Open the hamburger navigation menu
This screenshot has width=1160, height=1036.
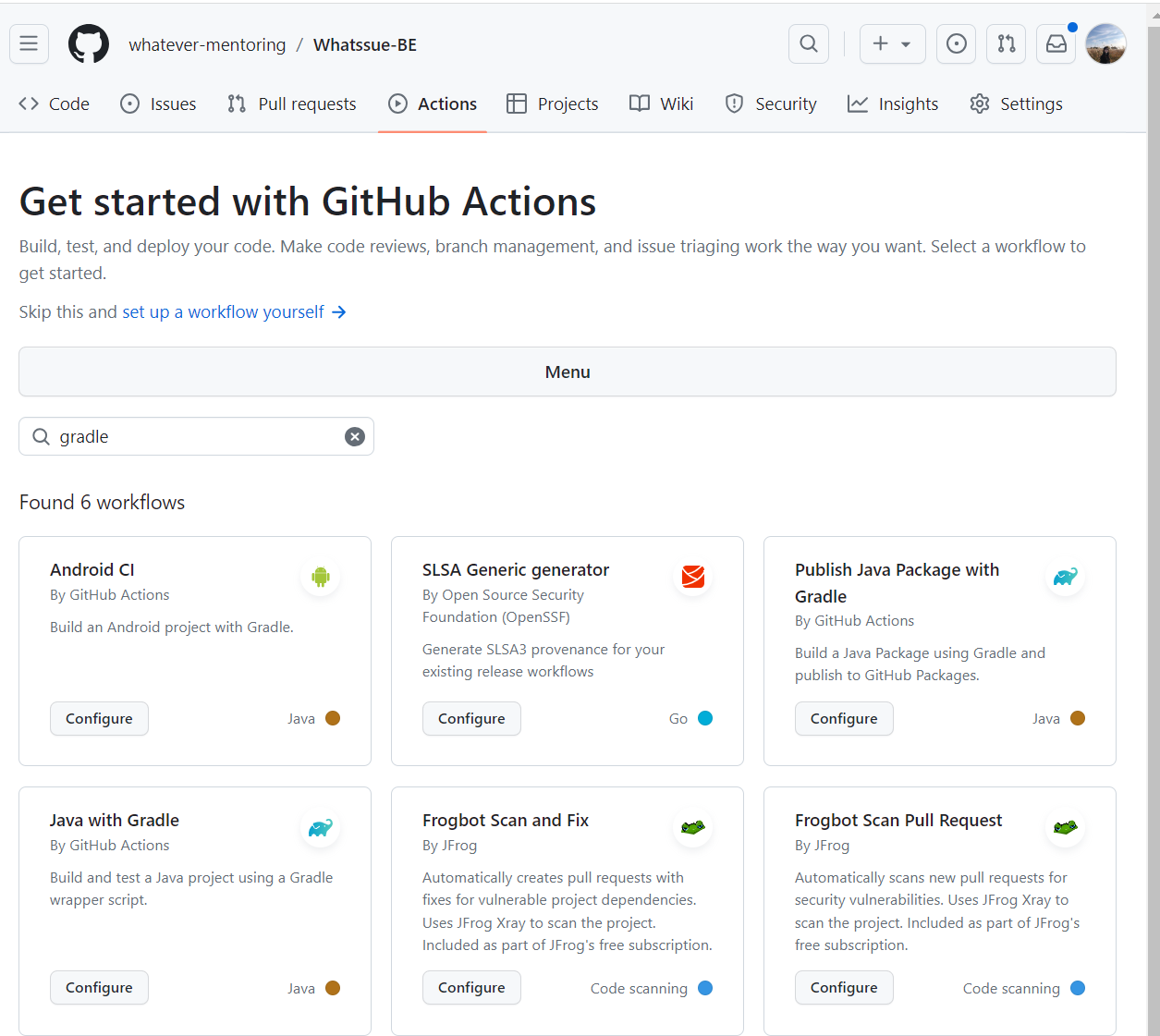click(x=29, y=43)
